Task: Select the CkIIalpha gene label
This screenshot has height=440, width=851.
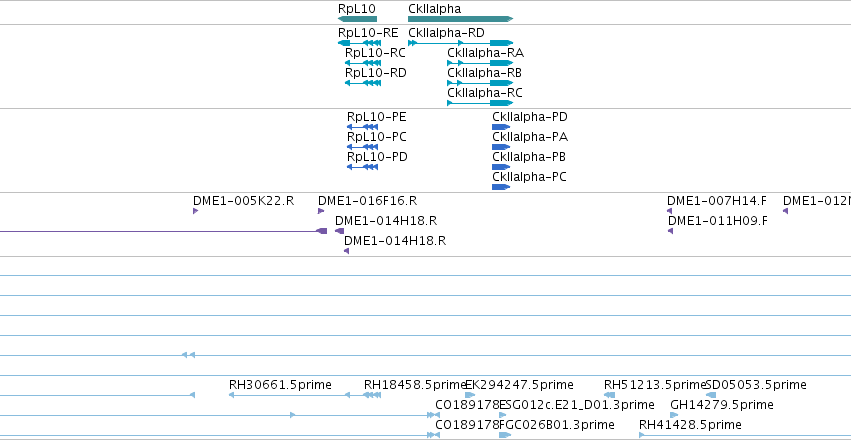Action: pos(434,9)
